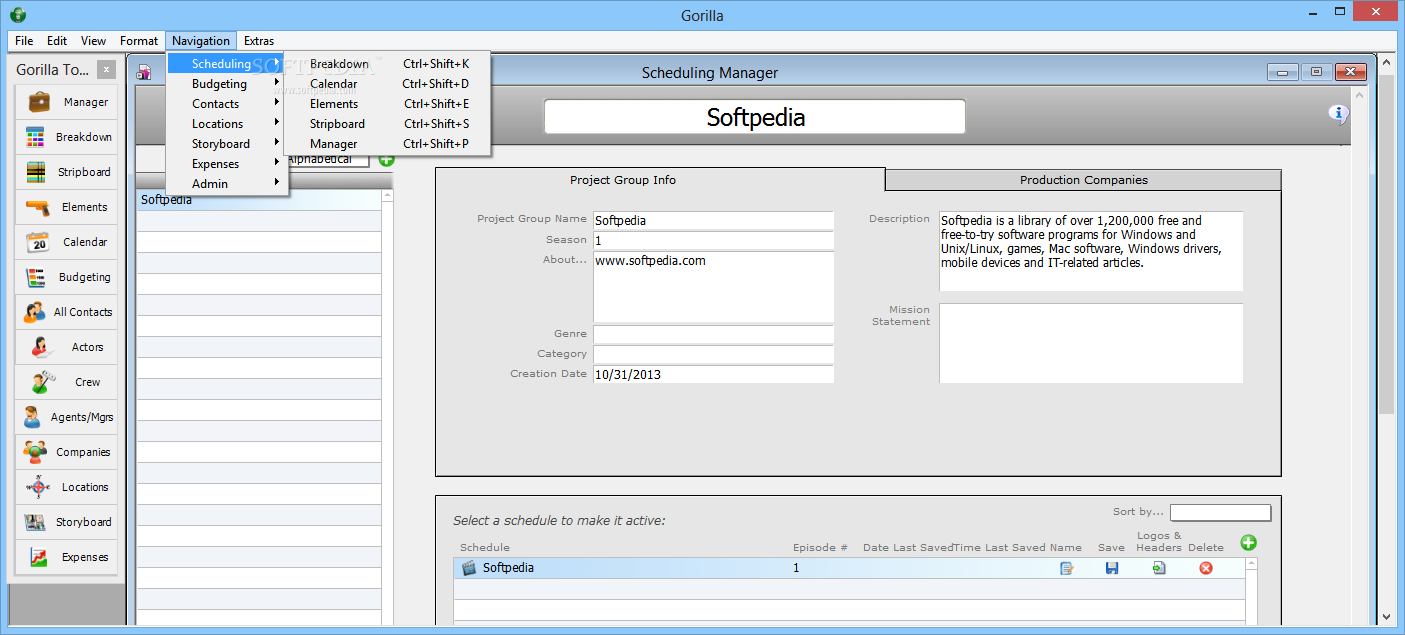The image size is (1405, 635).
Task: Open the View menu
Action: click(94, 41)
